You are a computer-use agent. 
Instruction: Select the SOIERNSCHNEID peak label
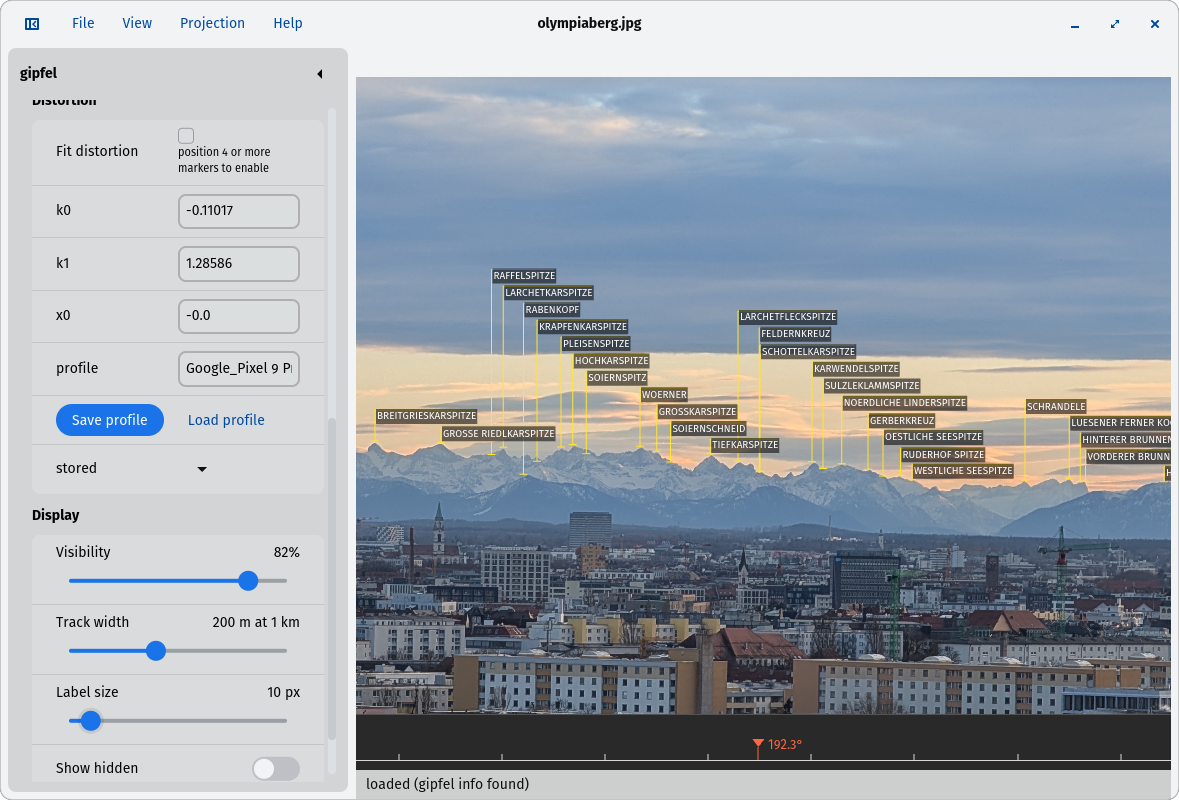coord(709,429)
